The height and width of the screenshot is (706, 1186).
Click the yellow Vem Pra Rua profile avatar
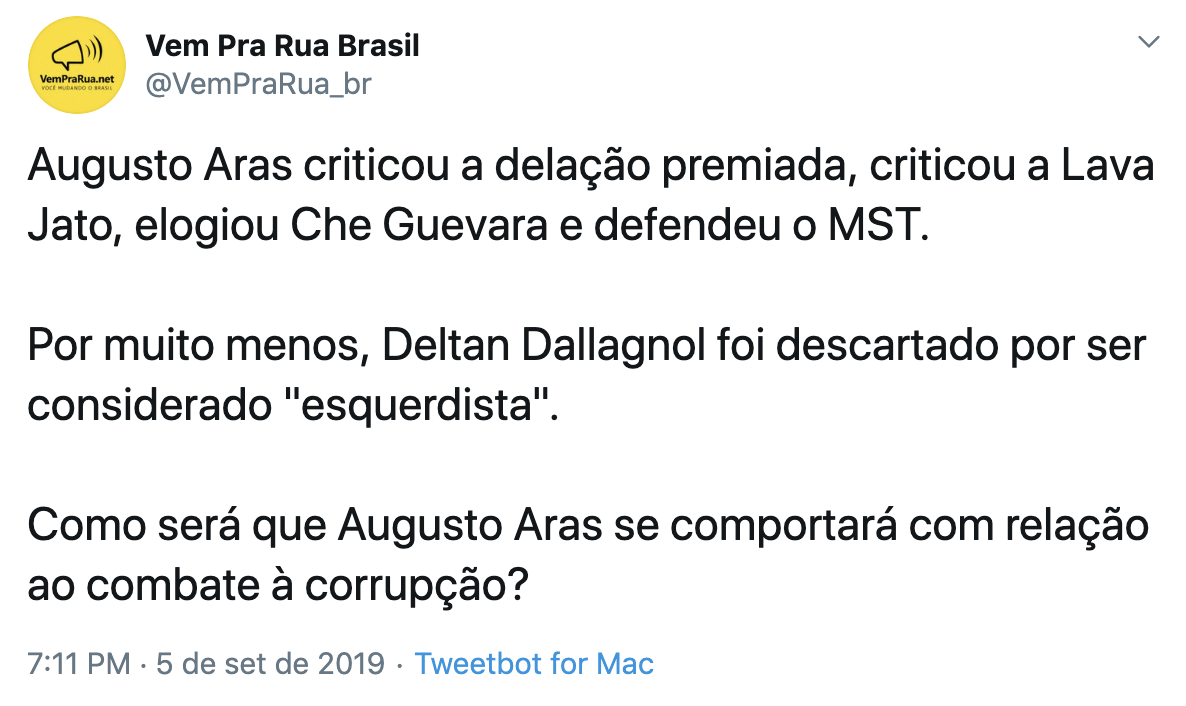76,65
